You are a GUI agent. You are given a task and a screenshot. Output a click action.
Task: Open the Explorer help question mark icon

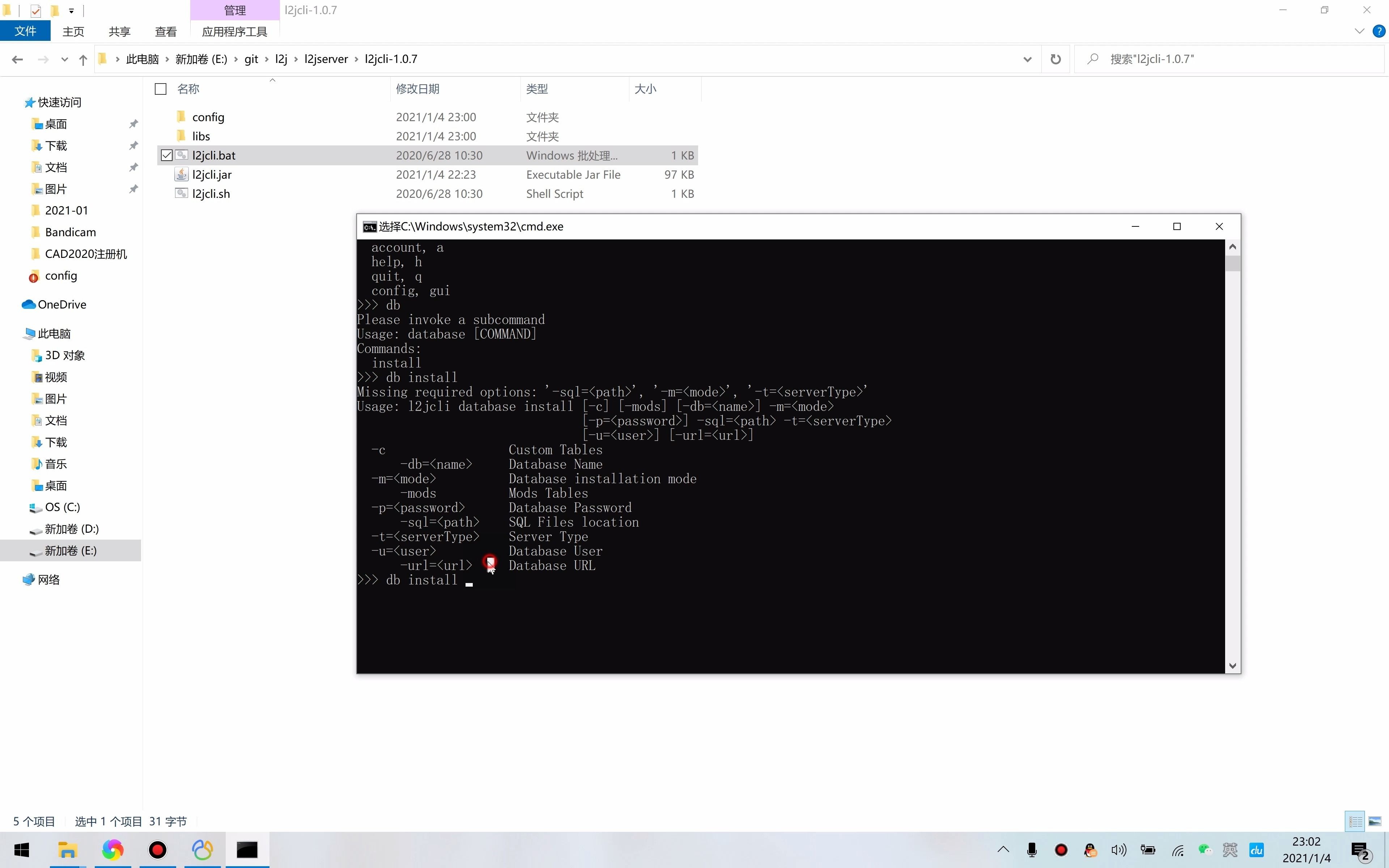coord(1378,31)
